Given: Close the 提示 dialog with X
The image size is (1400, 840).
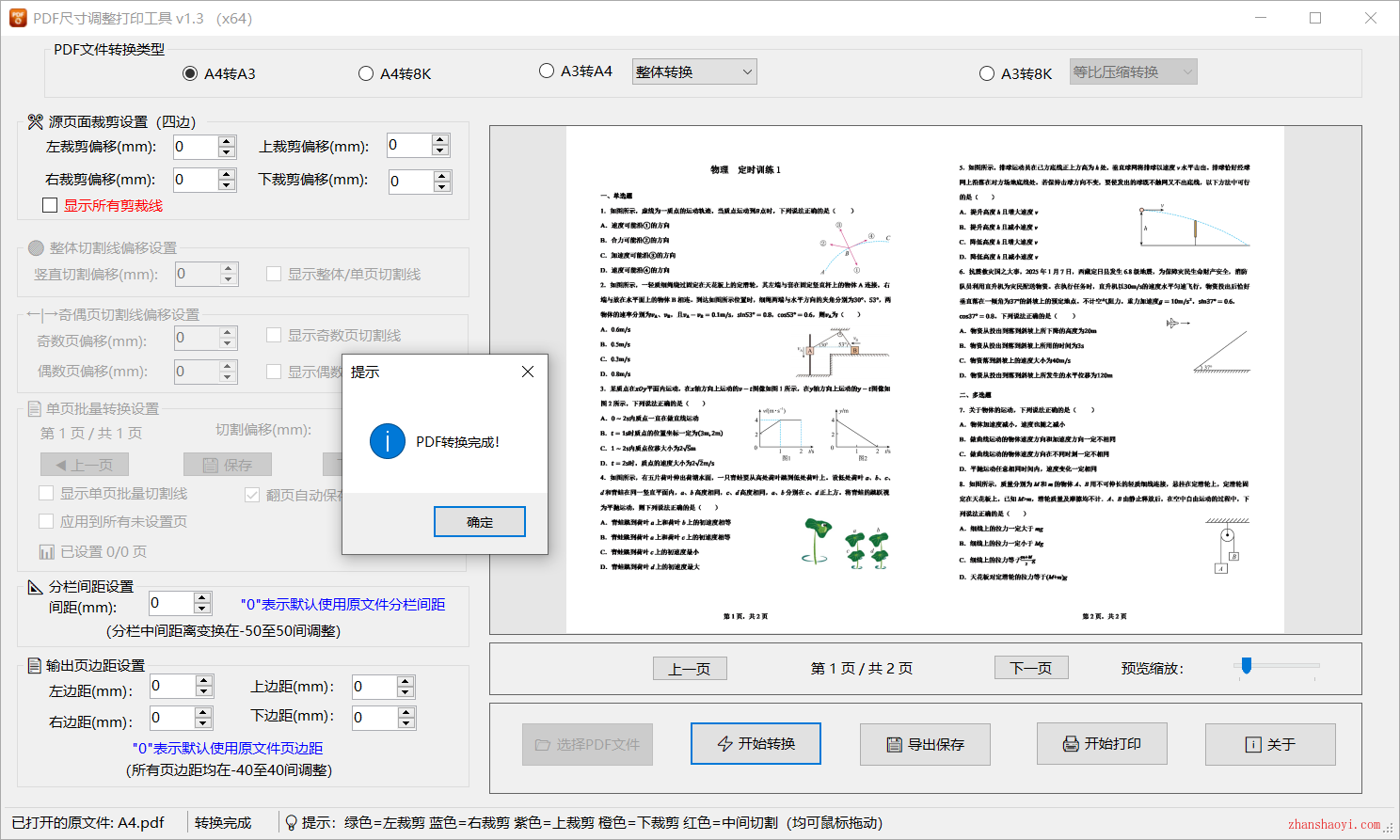Looking at the screenshot, I should (528, 372).
